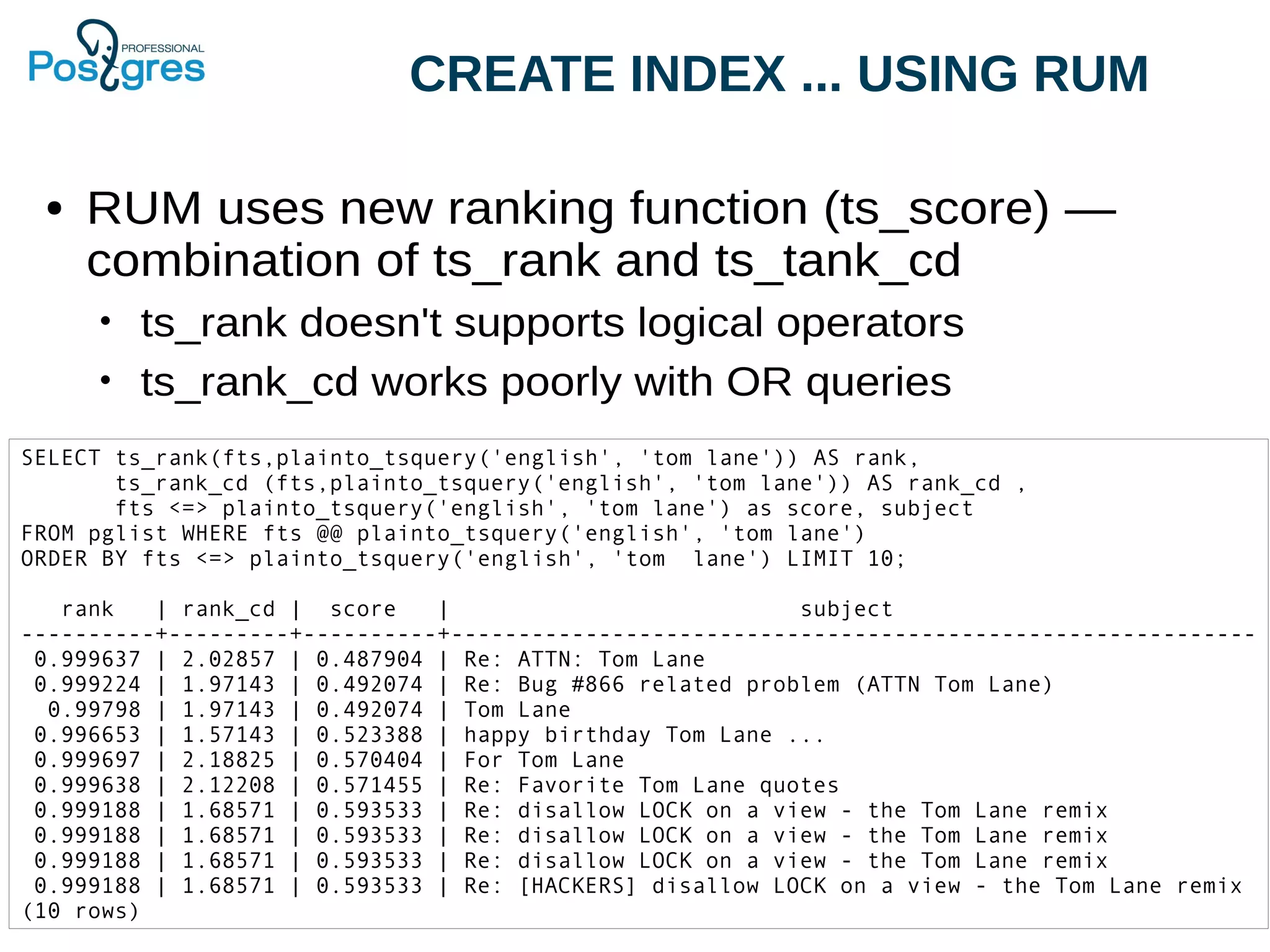Click the line 'combination of ts_rank and ts_tank_cd'
The height and width of the screenshot is (952, 1270).
(523, 260)
